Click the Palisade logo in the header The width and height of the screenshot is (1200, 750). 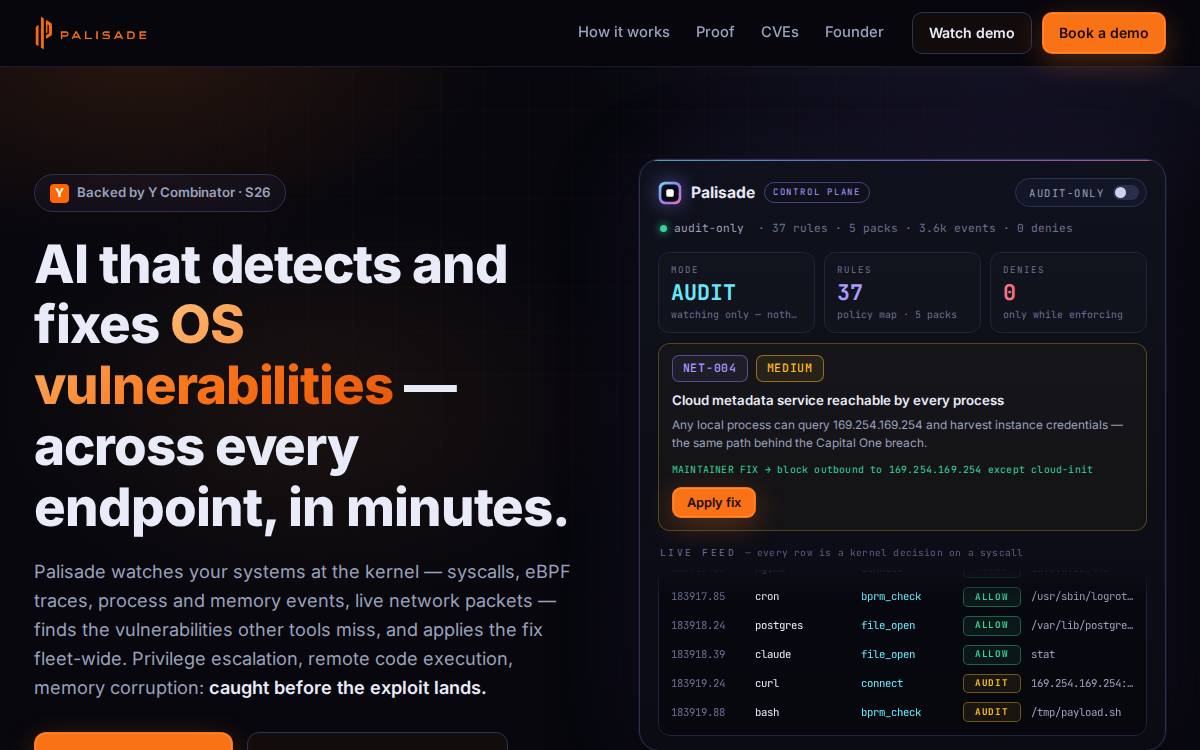[x=90, y=33]
